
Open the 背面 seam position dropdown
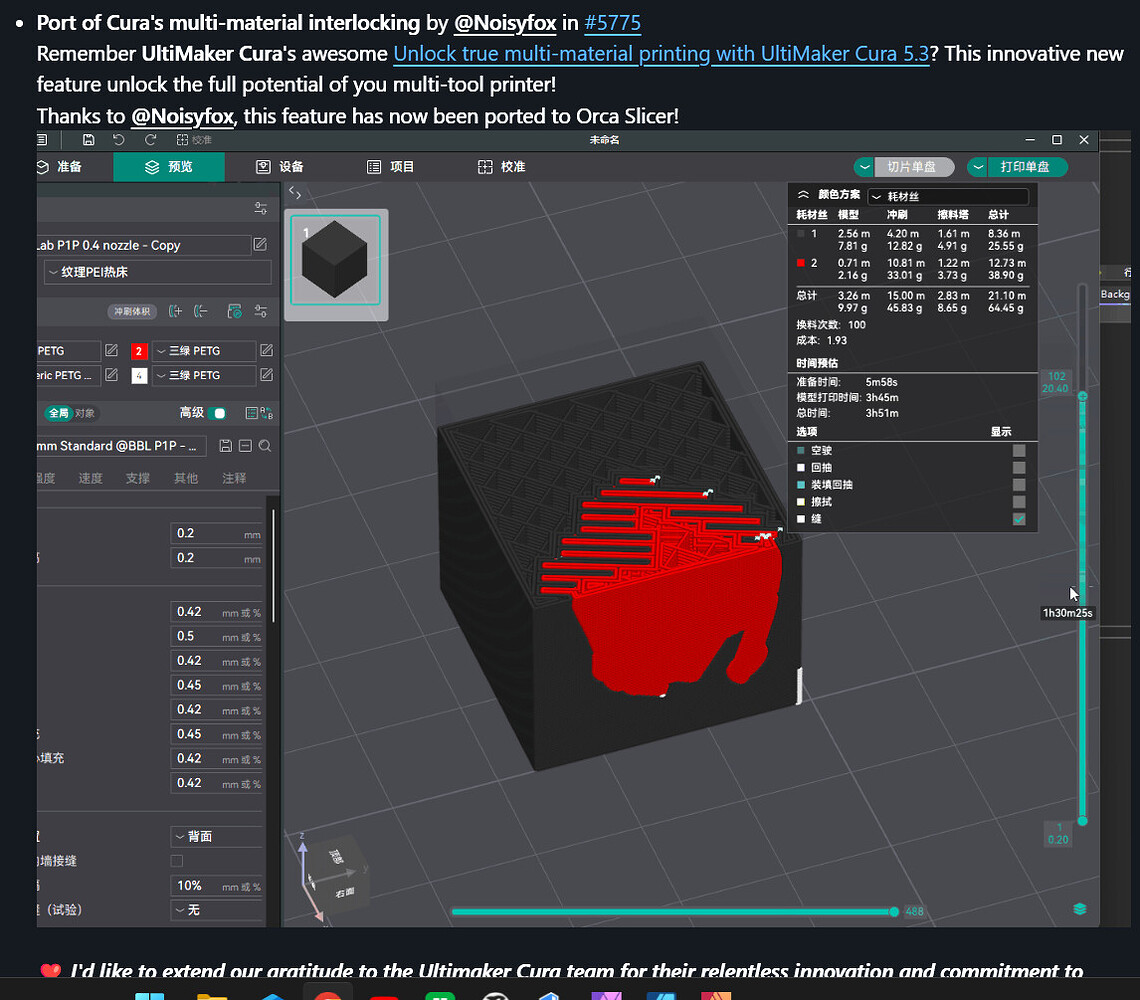point(217,836)
